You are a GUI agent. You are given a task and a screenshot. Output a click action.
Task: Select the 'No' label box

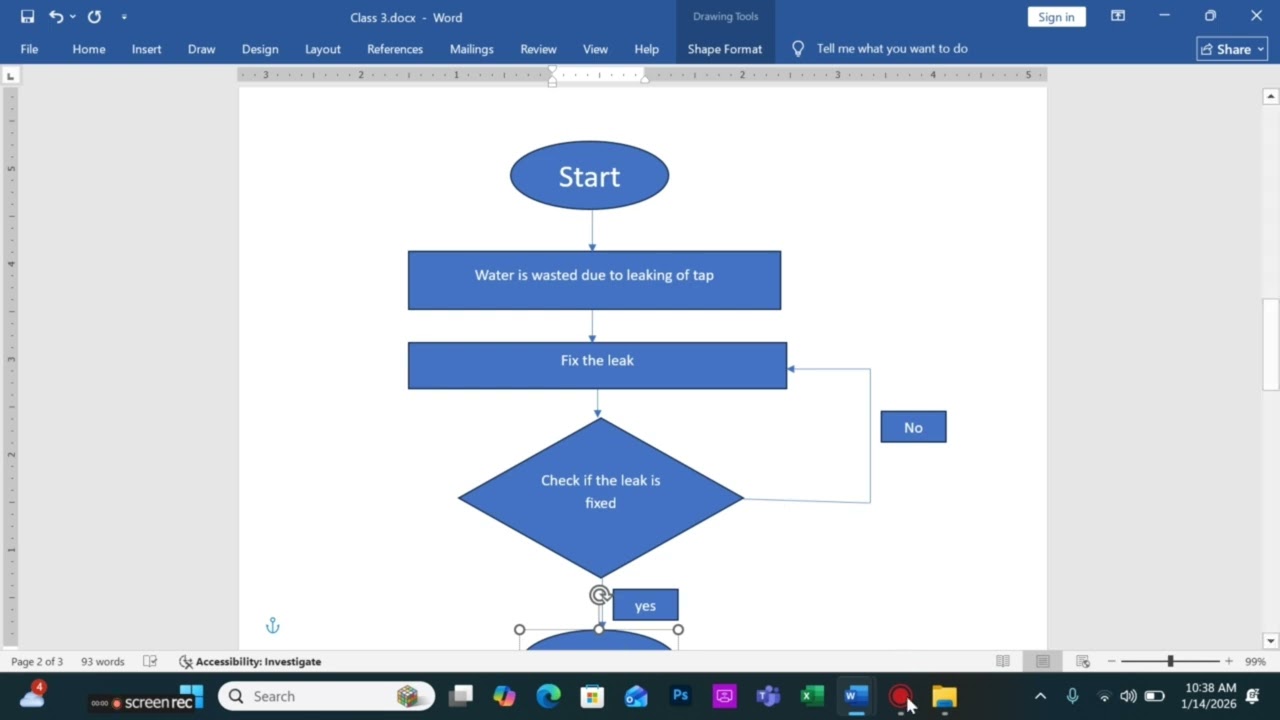[x=913, y=427]
